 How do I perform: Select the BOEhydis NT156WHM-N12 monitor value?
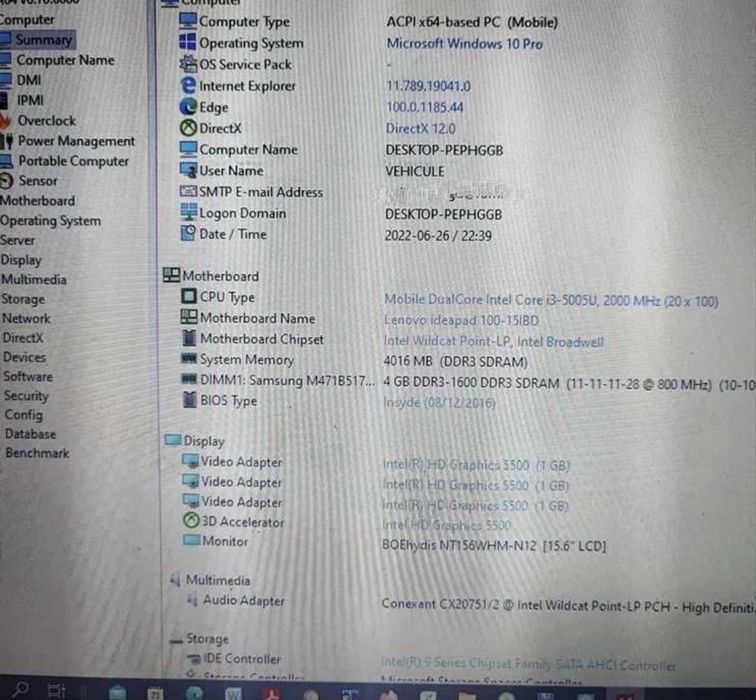494,546
